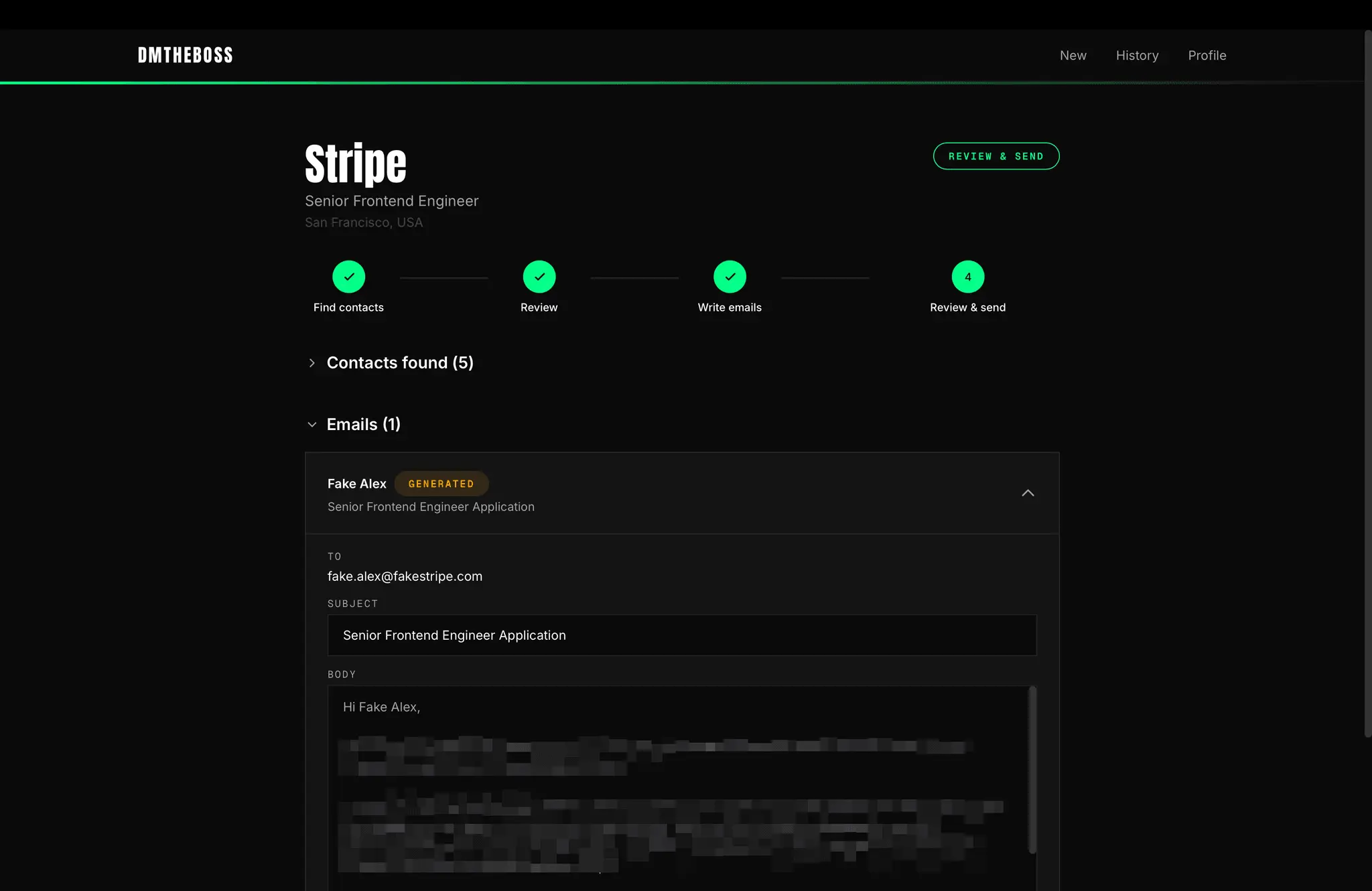Select the Review step checkmark circle

point(539,277)
